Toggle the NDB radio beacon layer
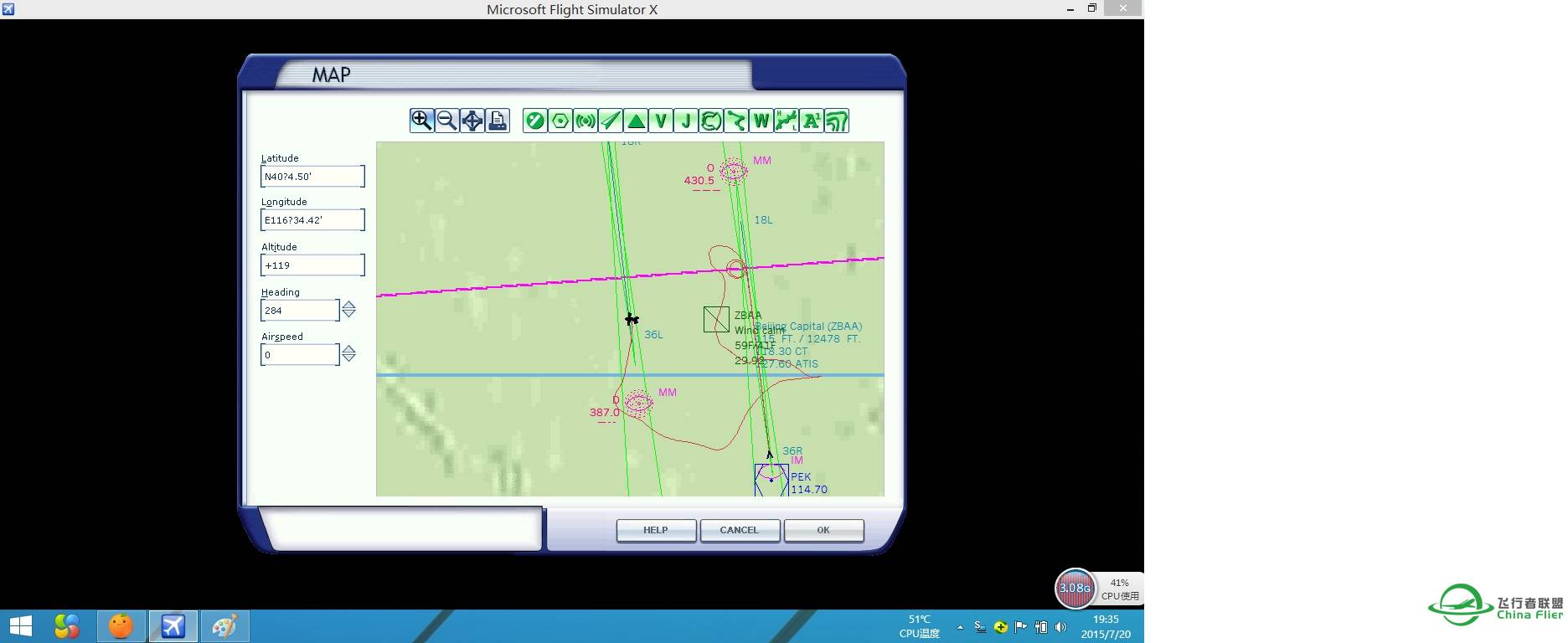The width and height of the screenshot is (1568, 643). coord(585,121)
